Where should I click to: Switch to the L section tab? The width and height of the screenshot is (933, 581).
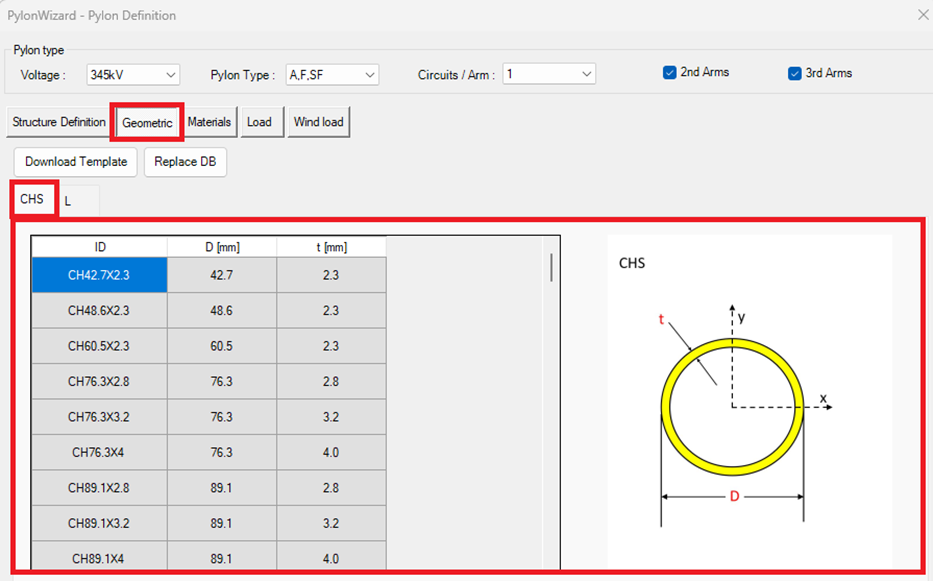68,201
